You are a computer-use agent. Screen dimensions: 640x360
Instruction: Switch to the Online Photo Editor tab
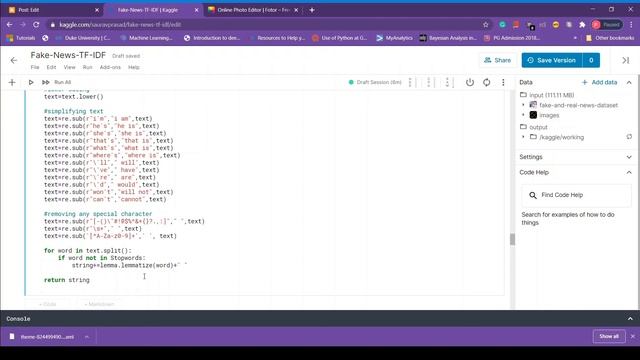click(252, 10)
